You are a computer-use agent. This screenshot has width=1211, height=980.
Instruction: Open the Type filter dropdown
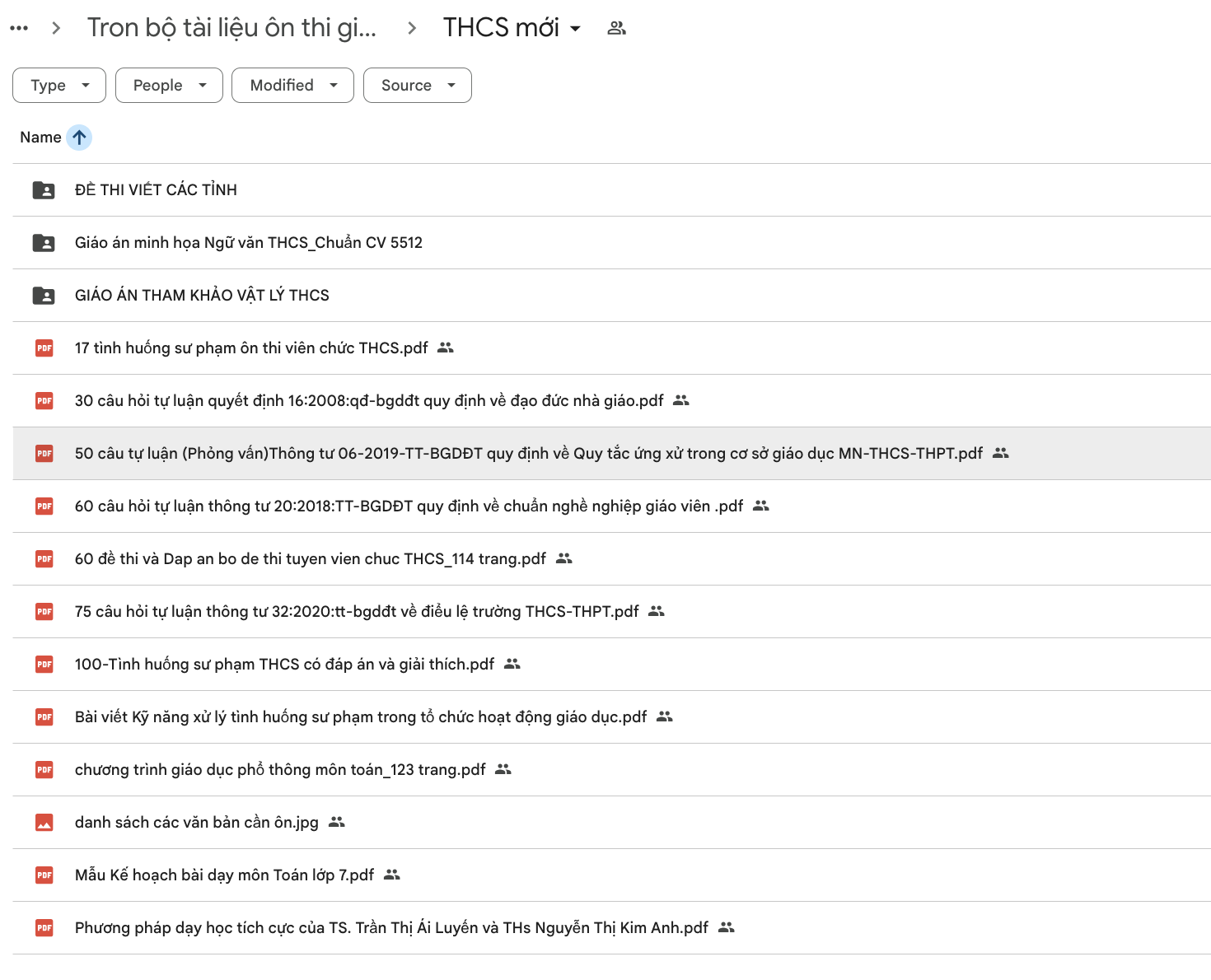[59, 86]
